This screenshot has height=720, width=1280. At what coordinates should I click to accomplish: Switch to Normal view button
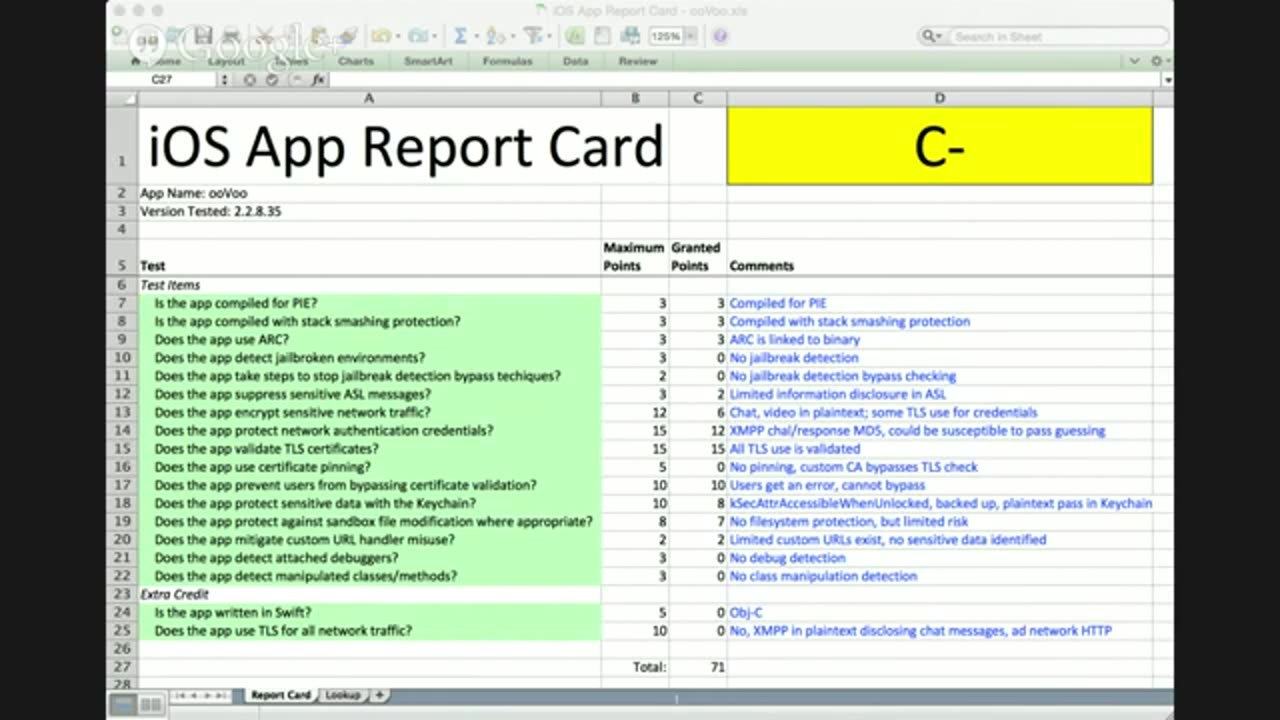point(124,705)
